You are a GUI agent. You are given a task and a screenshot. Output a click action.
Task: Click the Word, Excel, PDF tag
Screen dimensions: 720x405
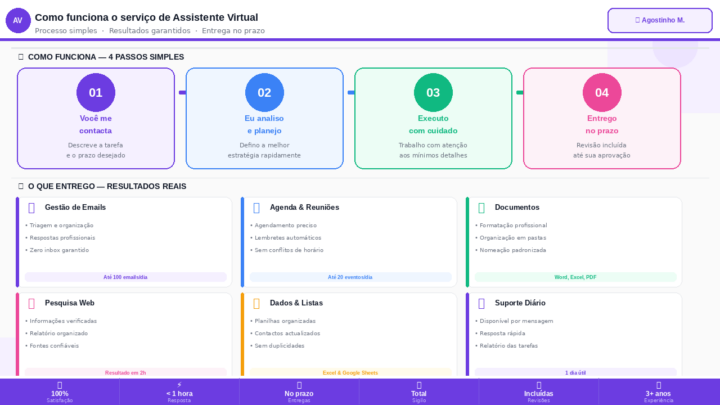coord(575,277)
